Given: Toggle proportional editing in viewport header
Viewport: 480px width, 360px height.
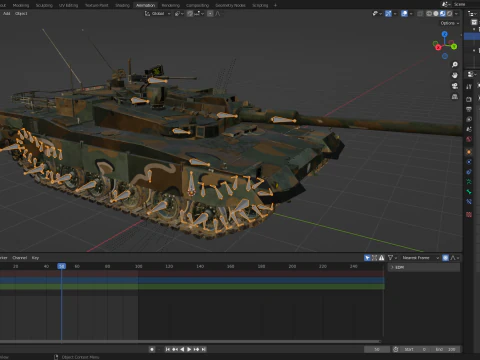Looking at the screenshot, I should coord(210,14).
